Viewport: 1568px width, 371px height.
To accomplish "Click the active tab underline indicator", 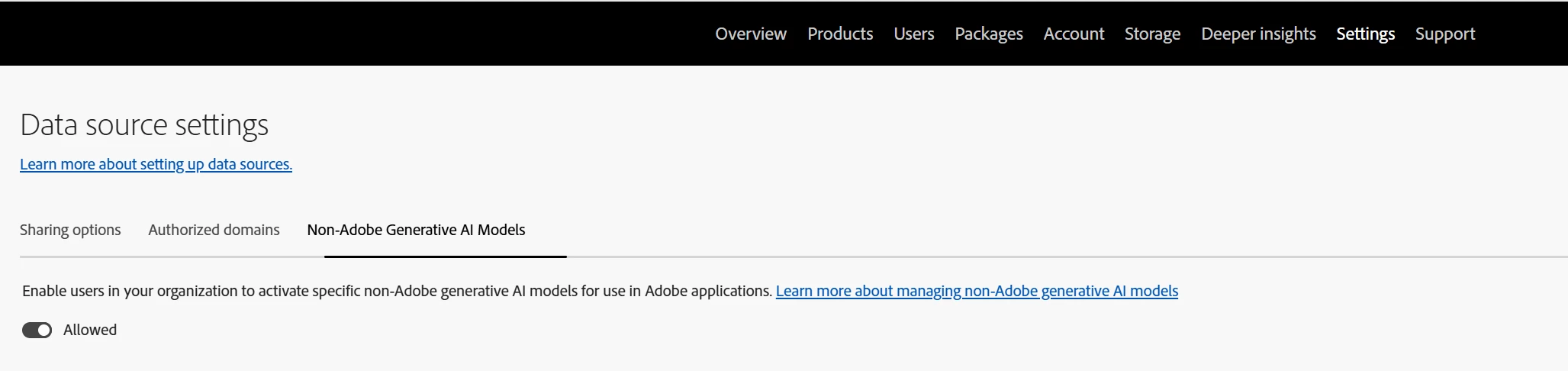I will pyautogui.click(x=445, y=256).
